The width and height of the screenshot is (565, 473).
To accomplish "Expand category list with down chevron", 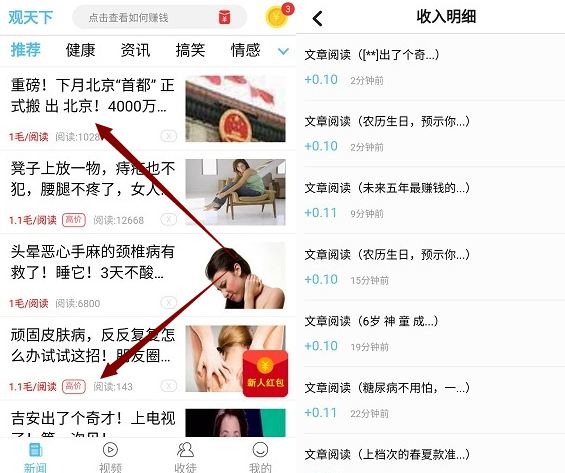I will coord(283,51).
